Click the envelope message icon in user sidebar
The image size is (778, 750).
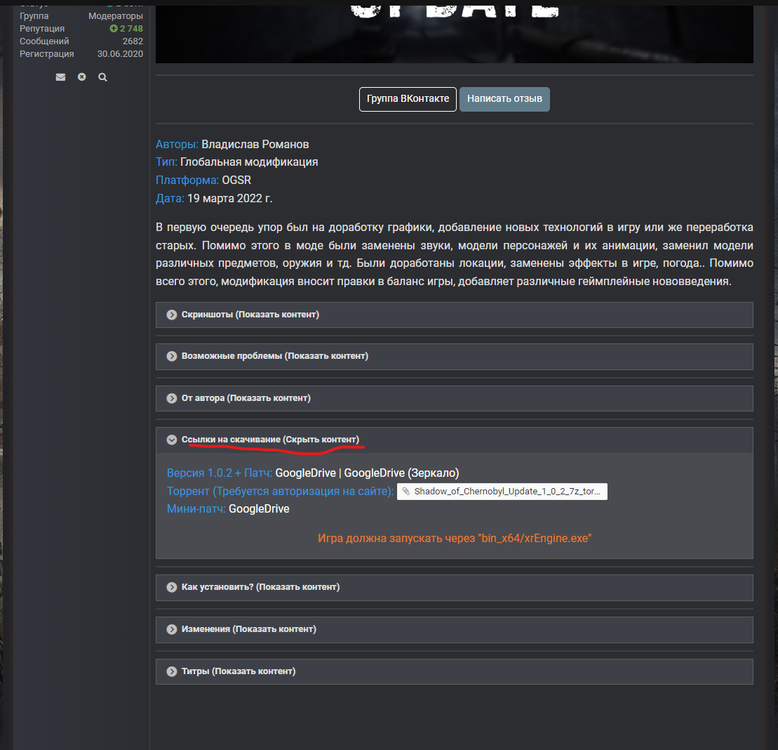pyautogui.click(x=61, y=77)
